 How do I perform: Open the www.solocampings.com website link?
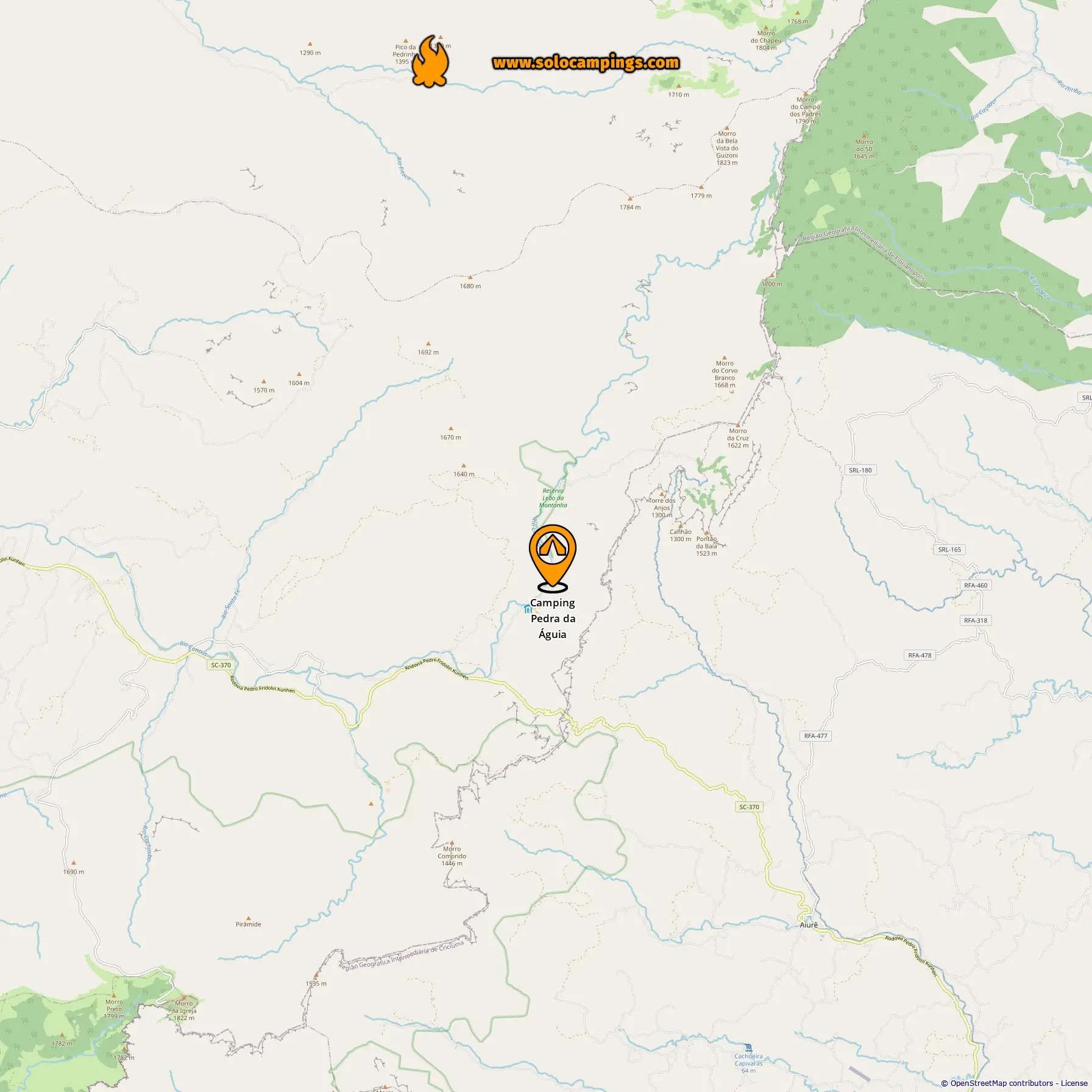pyautogui.click(x=586, y=63)
